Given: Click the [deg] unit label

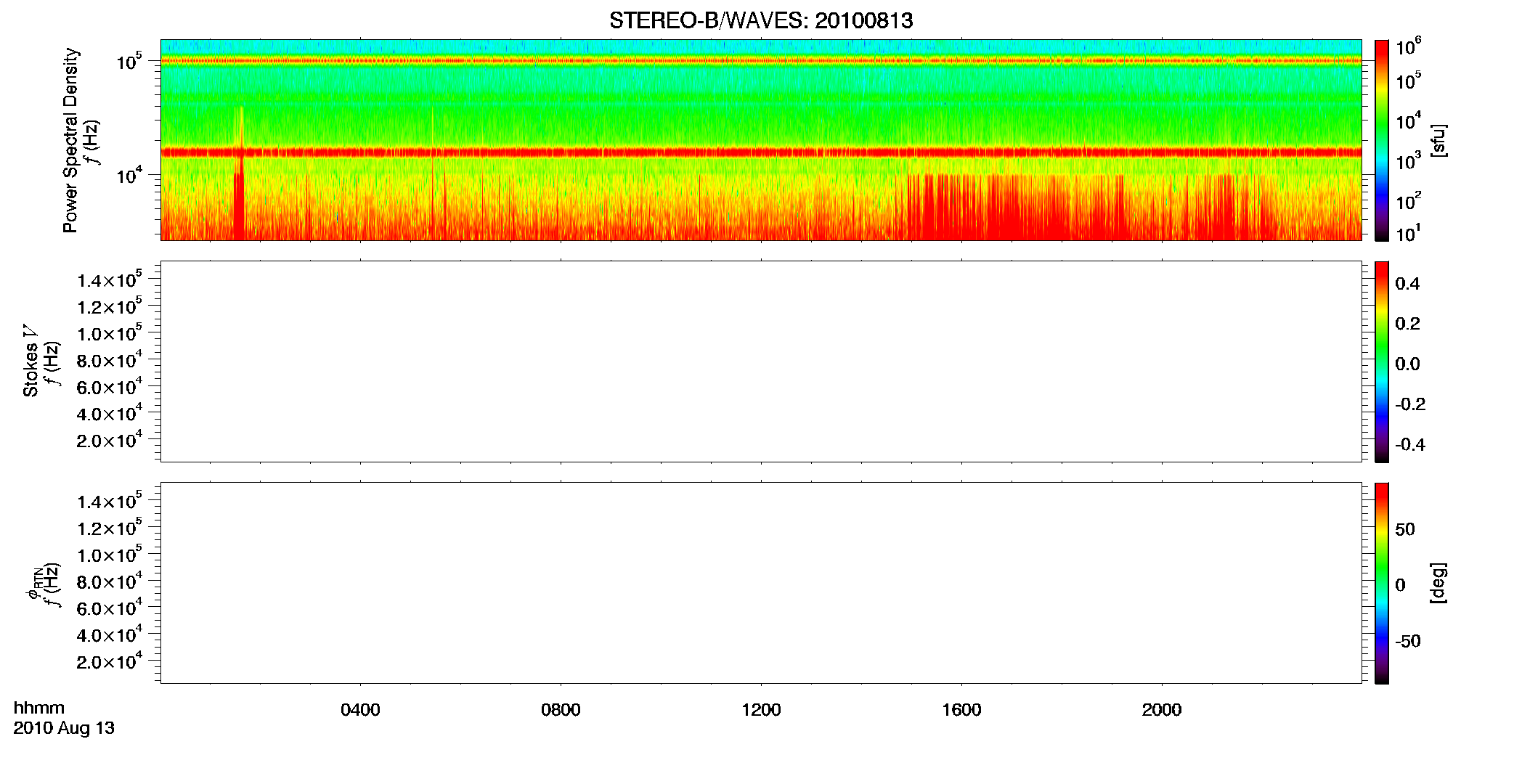Looking at the screenshot, I should tap(1438, 583).
